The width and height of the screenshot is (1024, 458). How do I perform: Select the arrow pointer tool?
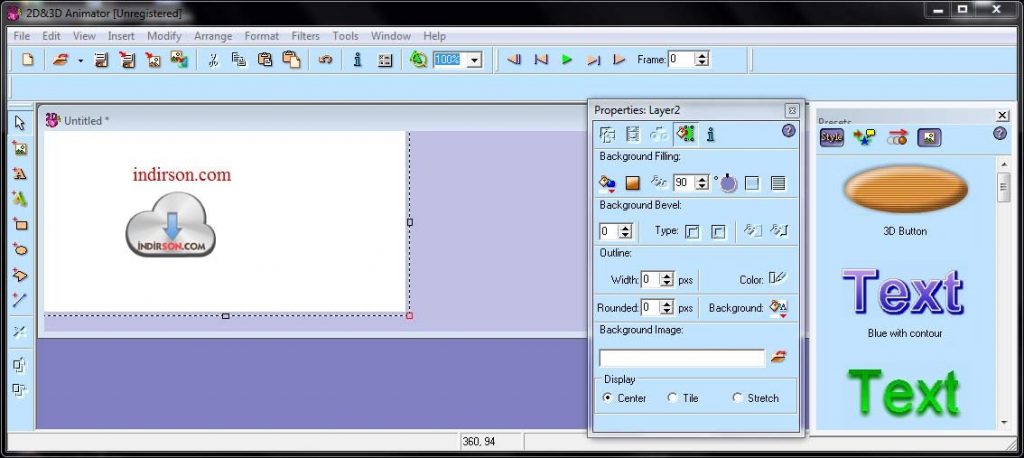pyautogui.click(x=20, y=123)
